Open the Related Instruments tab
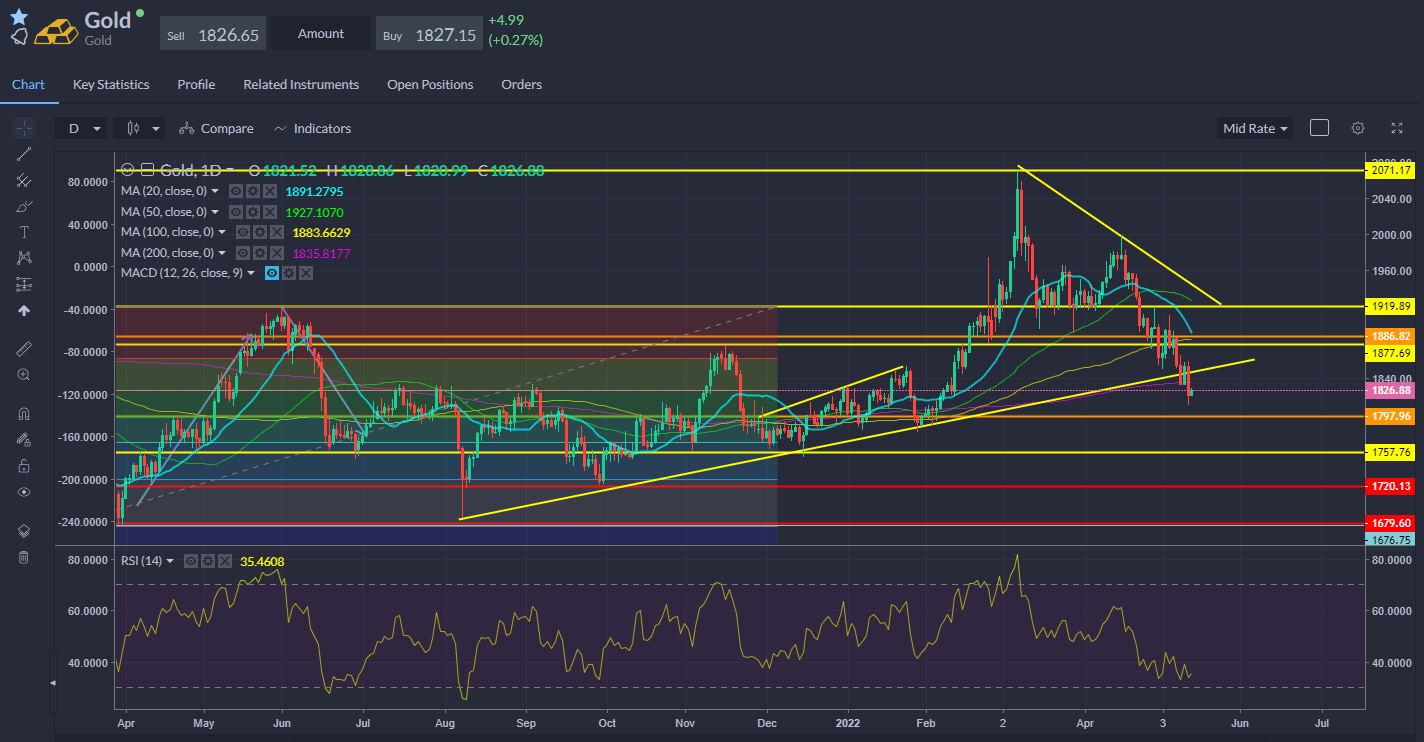1424x742 pixels. (x=301, y=84)
